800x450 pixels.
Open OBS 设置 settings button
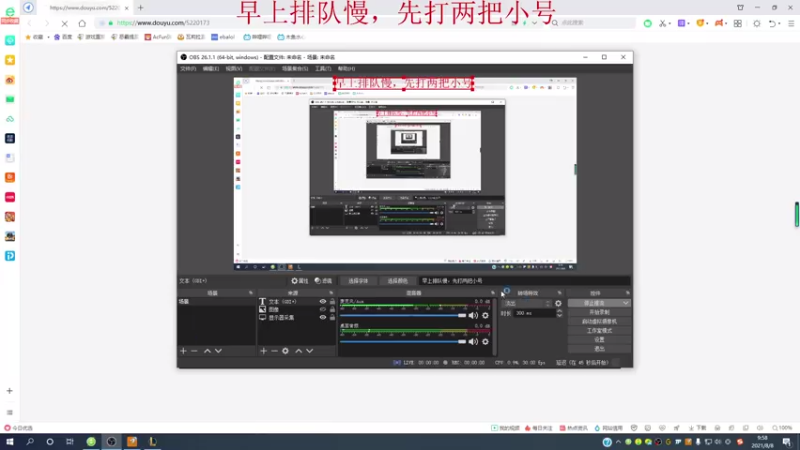tap(599, 340)
